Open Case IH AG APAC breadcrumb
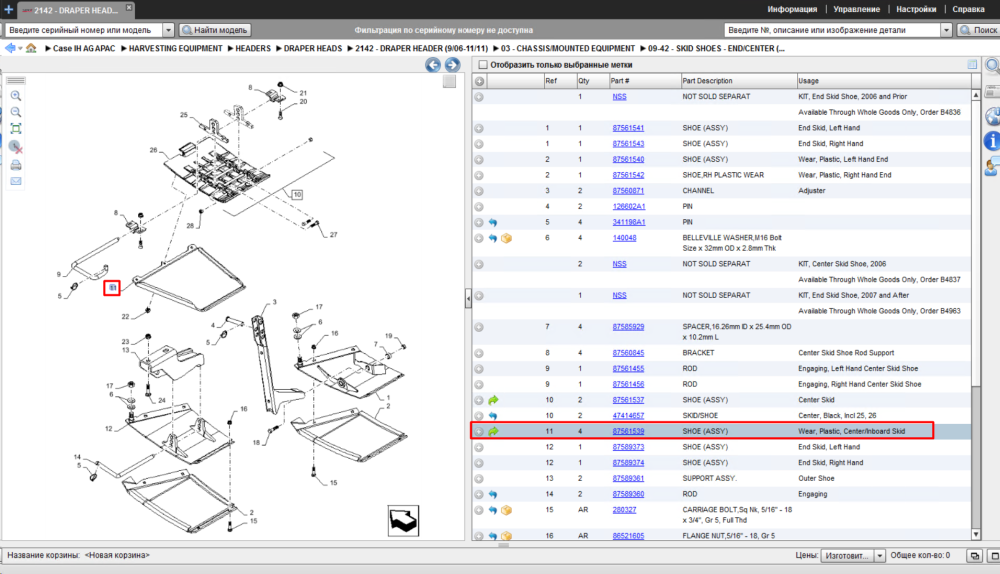The height and width of the screenshot is (574, 1000). 84,48
